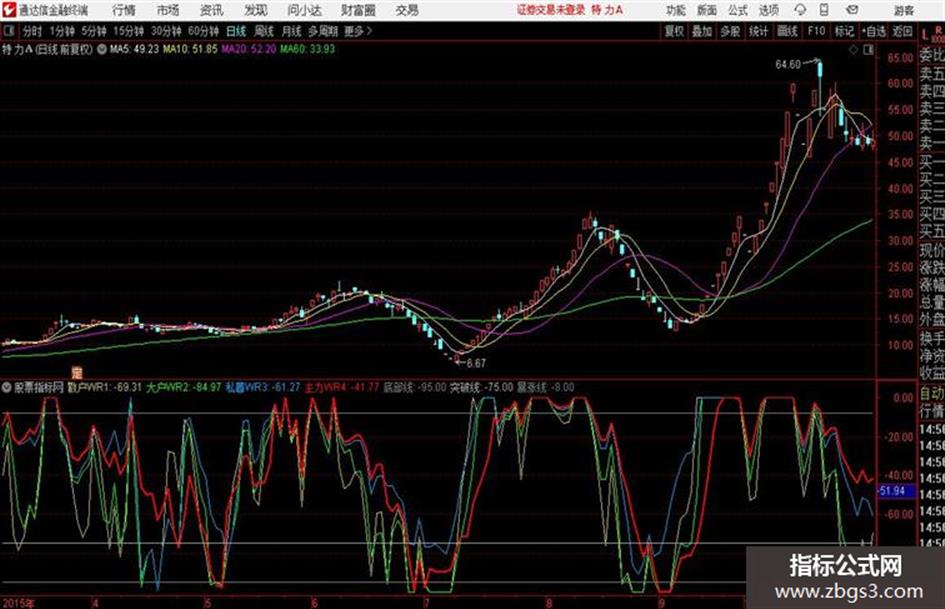Open the 多周期 multi-period view
This screenshot has height=609, width=945.
point(323,31)
